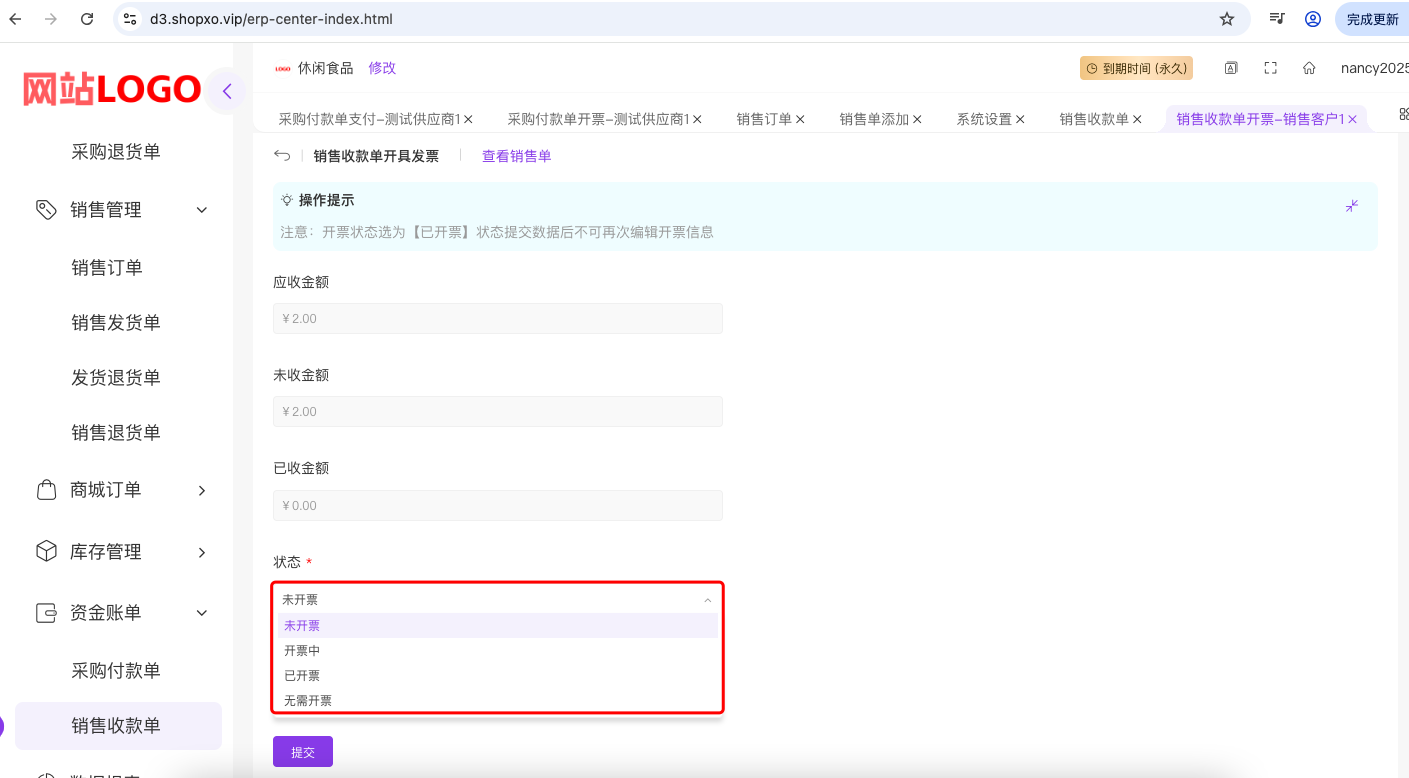Image resolution: width=1409 pixels, height=778 pixels.
Task: Click the 商城订单 bag icon
Action: 46,490
